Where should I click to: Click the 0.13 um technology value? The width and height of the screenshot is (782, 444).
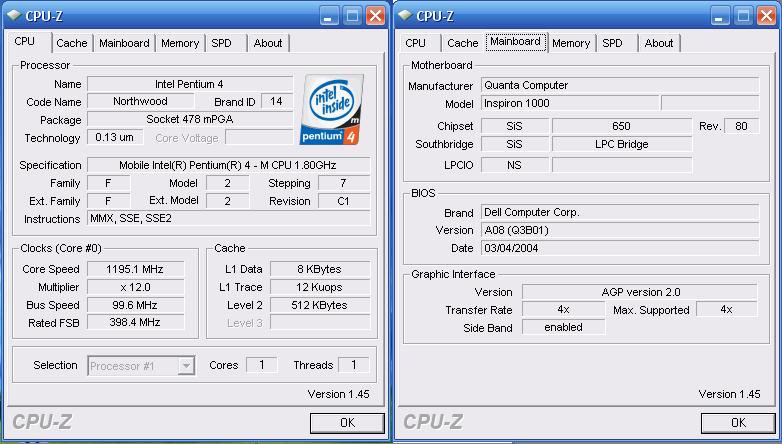click(x=115, y=137)
